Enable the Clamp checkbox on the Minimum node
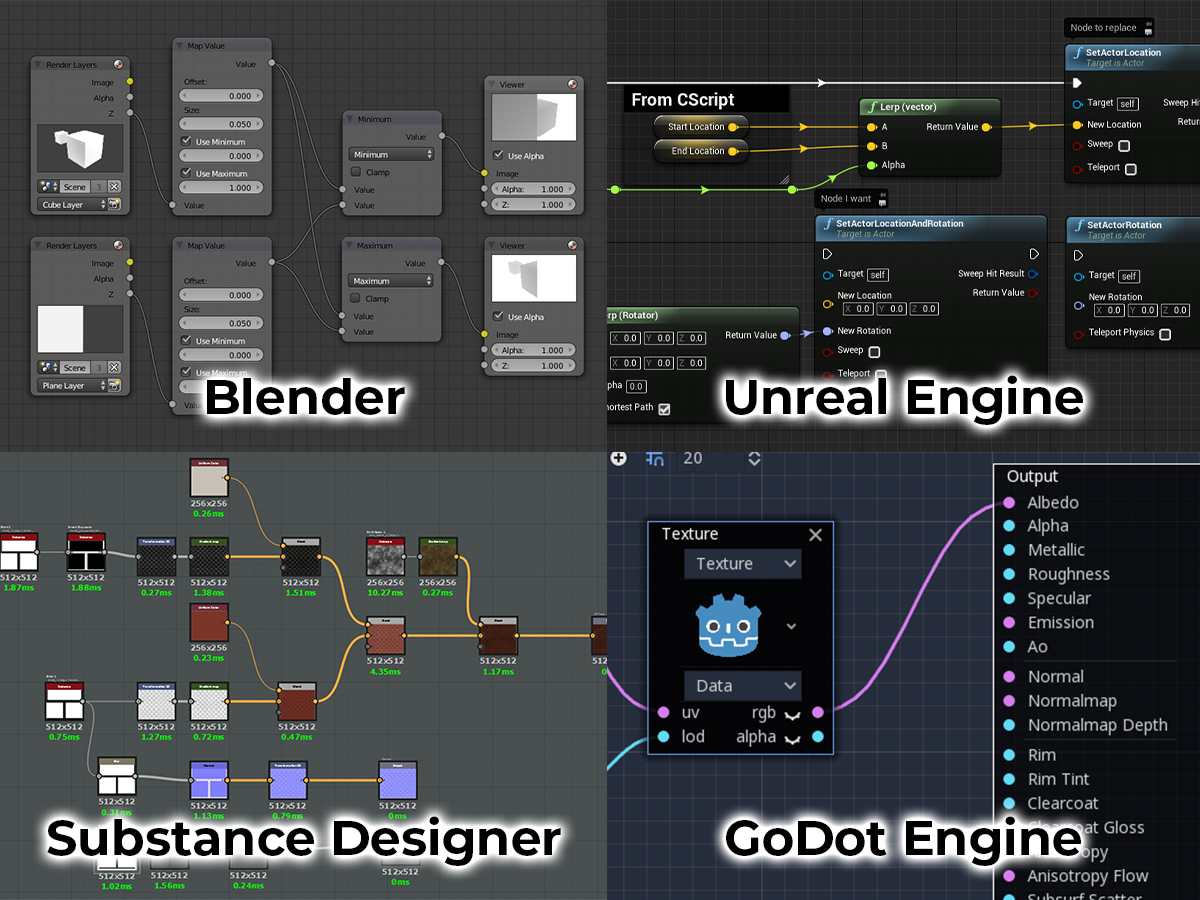Screen dimensions: 1200x900 pos(356,172)
